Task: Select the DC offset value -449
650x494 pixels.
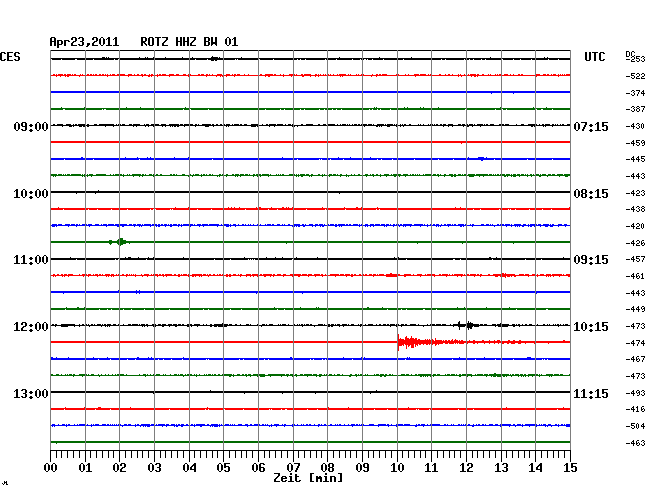Action: click(635, 309)
